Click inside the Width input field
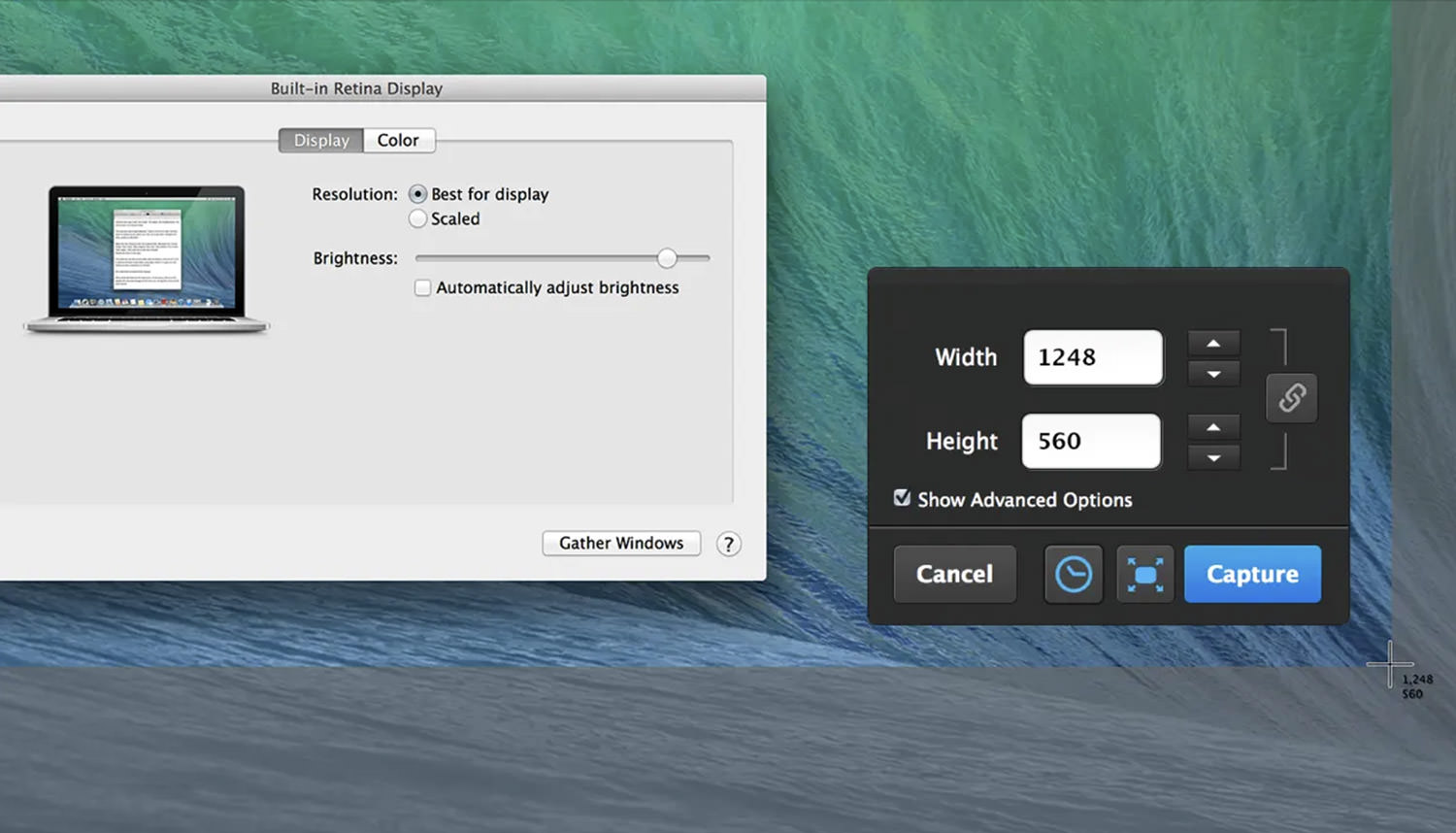Image resolution: width=1456 pixels, height=833 pixels. [x=1093, y=357]
